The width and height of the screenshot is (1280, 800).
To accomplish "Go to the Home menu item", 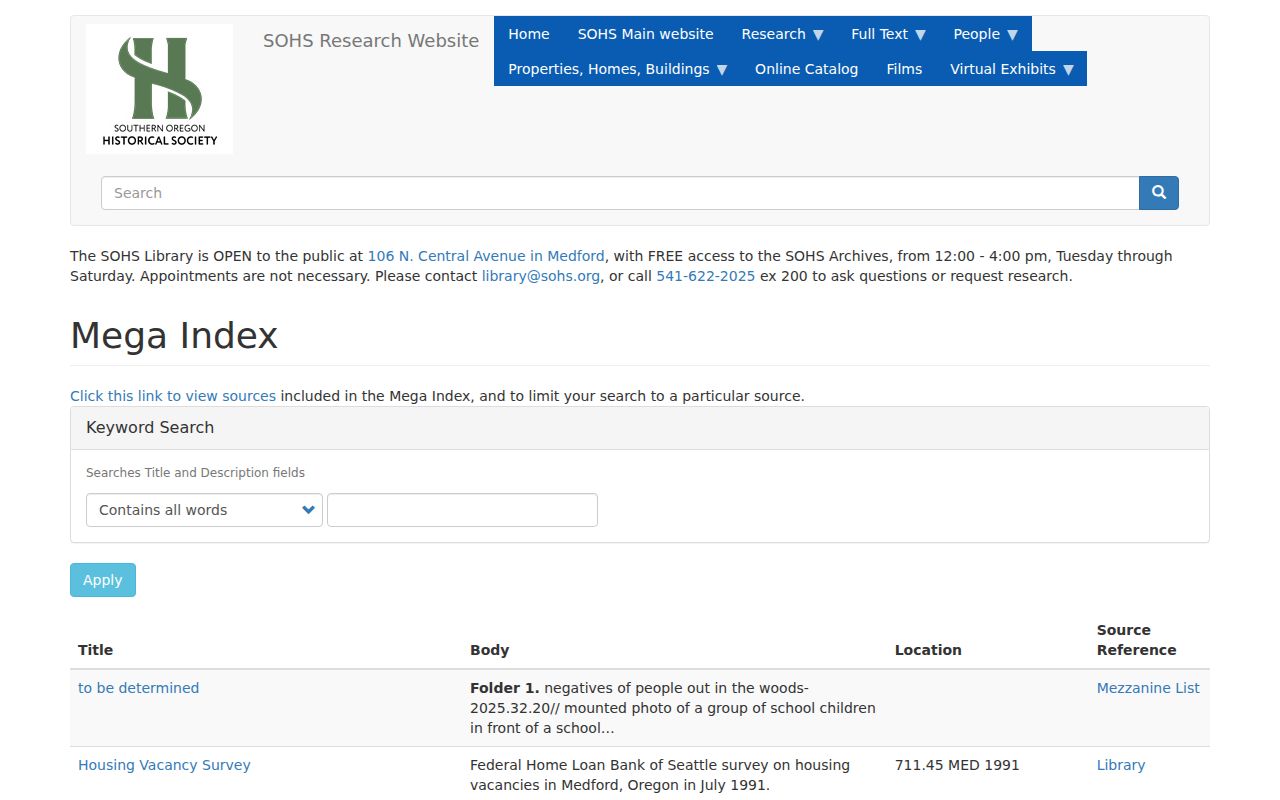I will (529, 34).
